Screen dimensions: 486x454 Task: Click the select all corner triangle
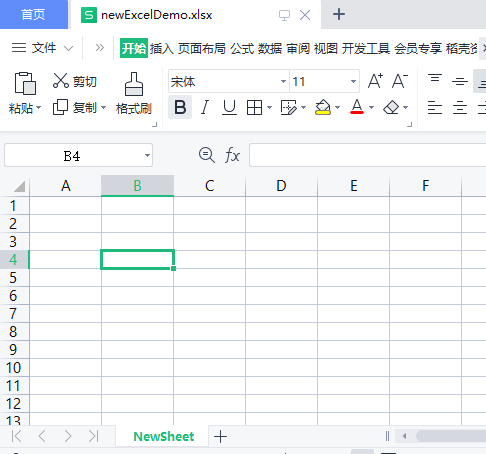coord(19,186)
